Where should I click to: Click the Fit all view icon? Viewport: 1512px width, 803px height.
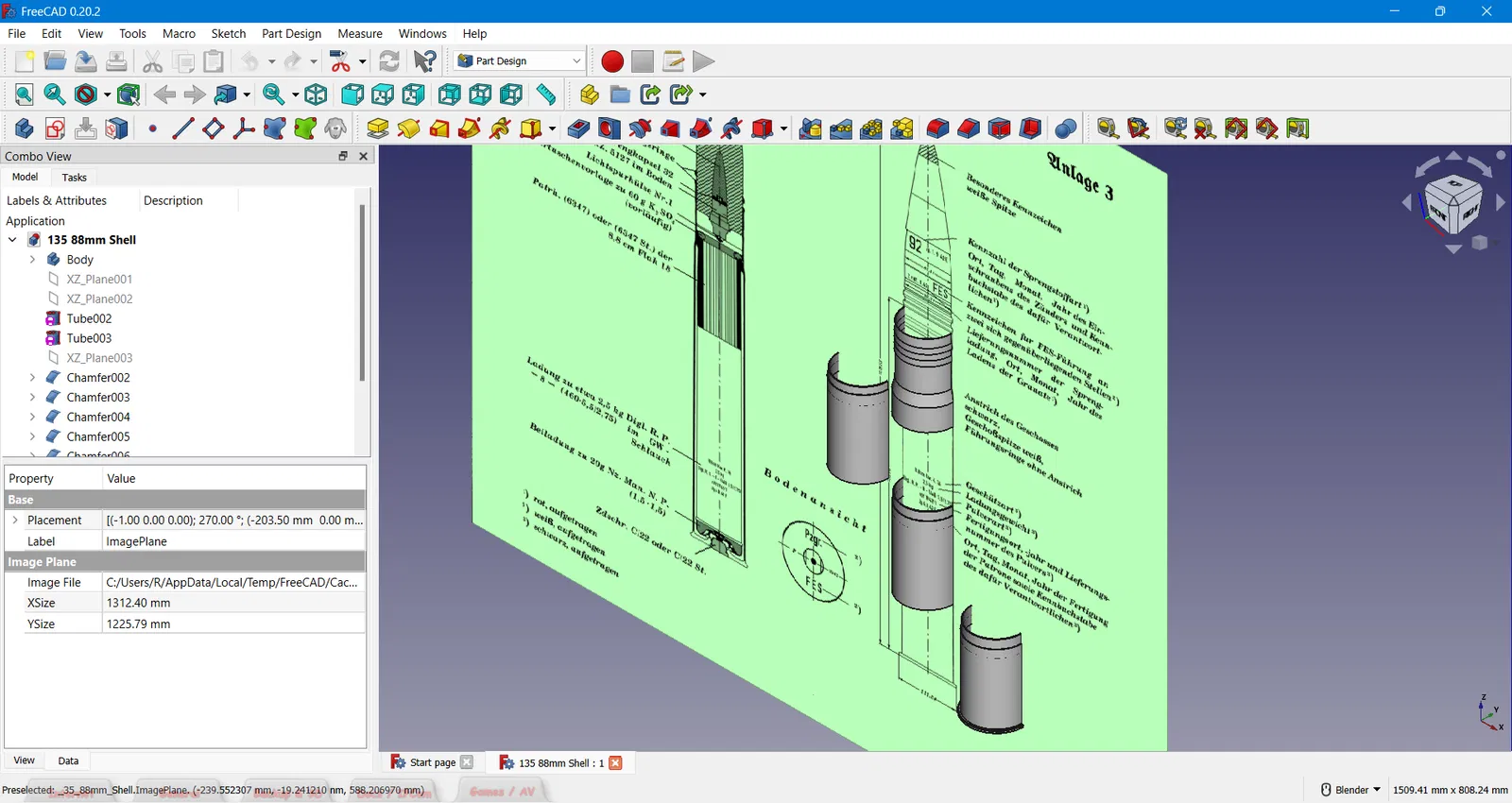[24, 94]
